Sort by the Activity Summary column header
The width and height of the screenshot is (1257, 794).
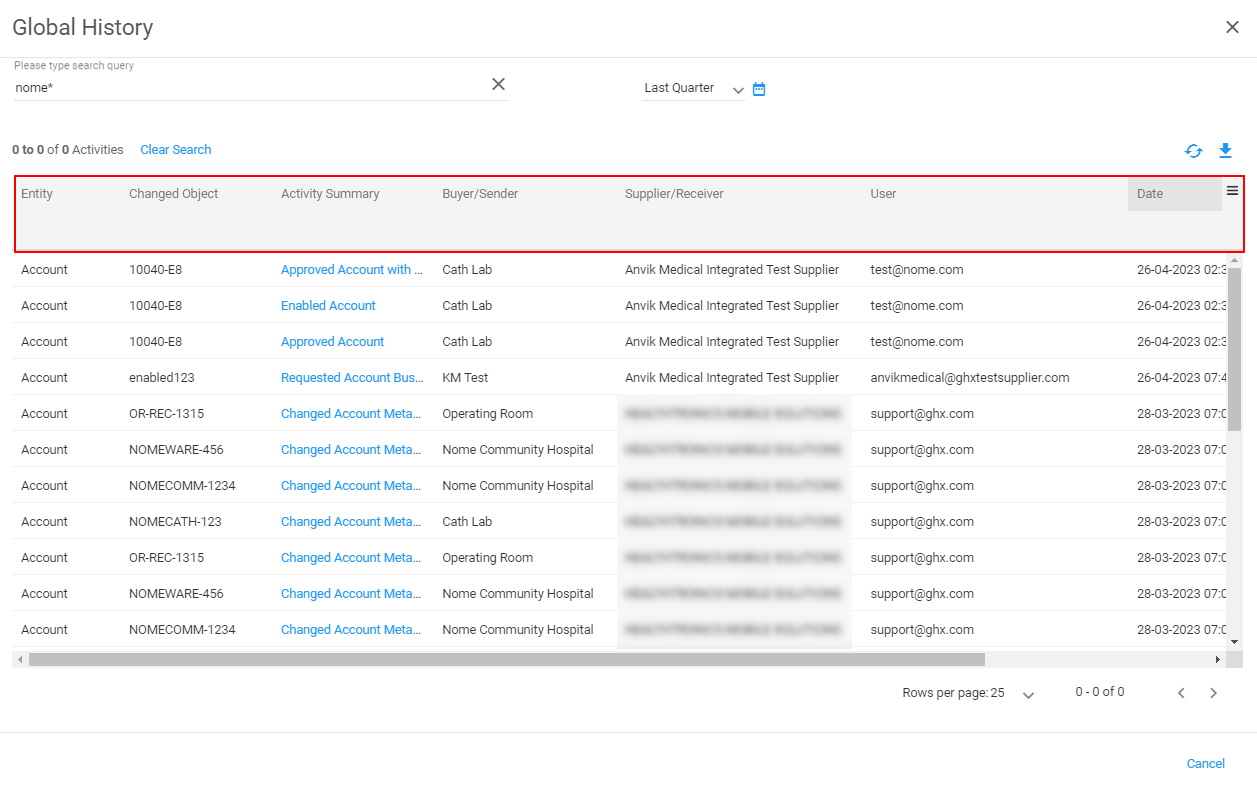(x=330, y=194)
